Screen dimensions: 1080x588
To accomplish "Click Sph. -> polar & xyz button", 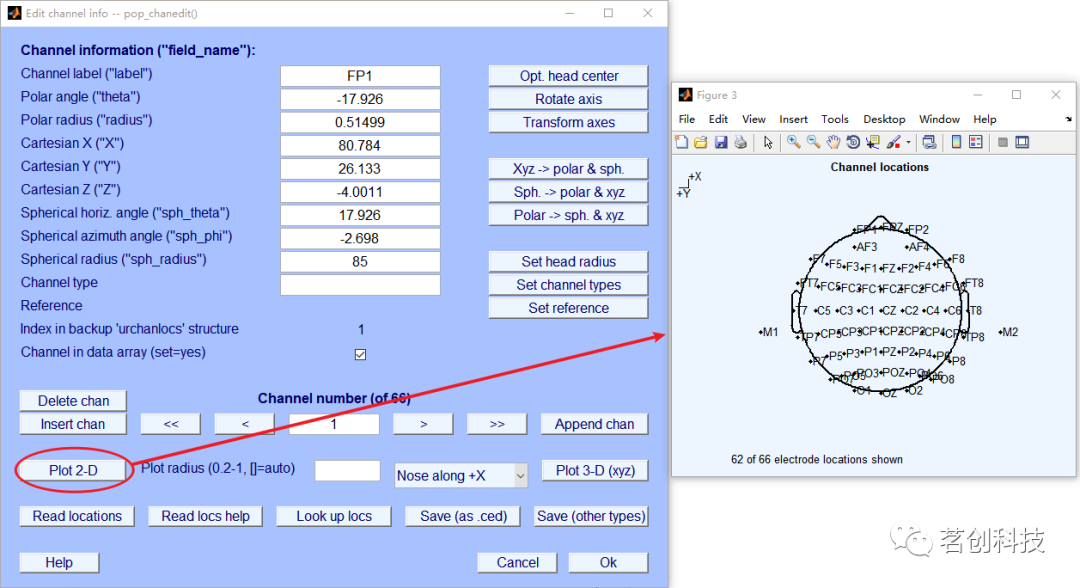I will pos(568,192).
